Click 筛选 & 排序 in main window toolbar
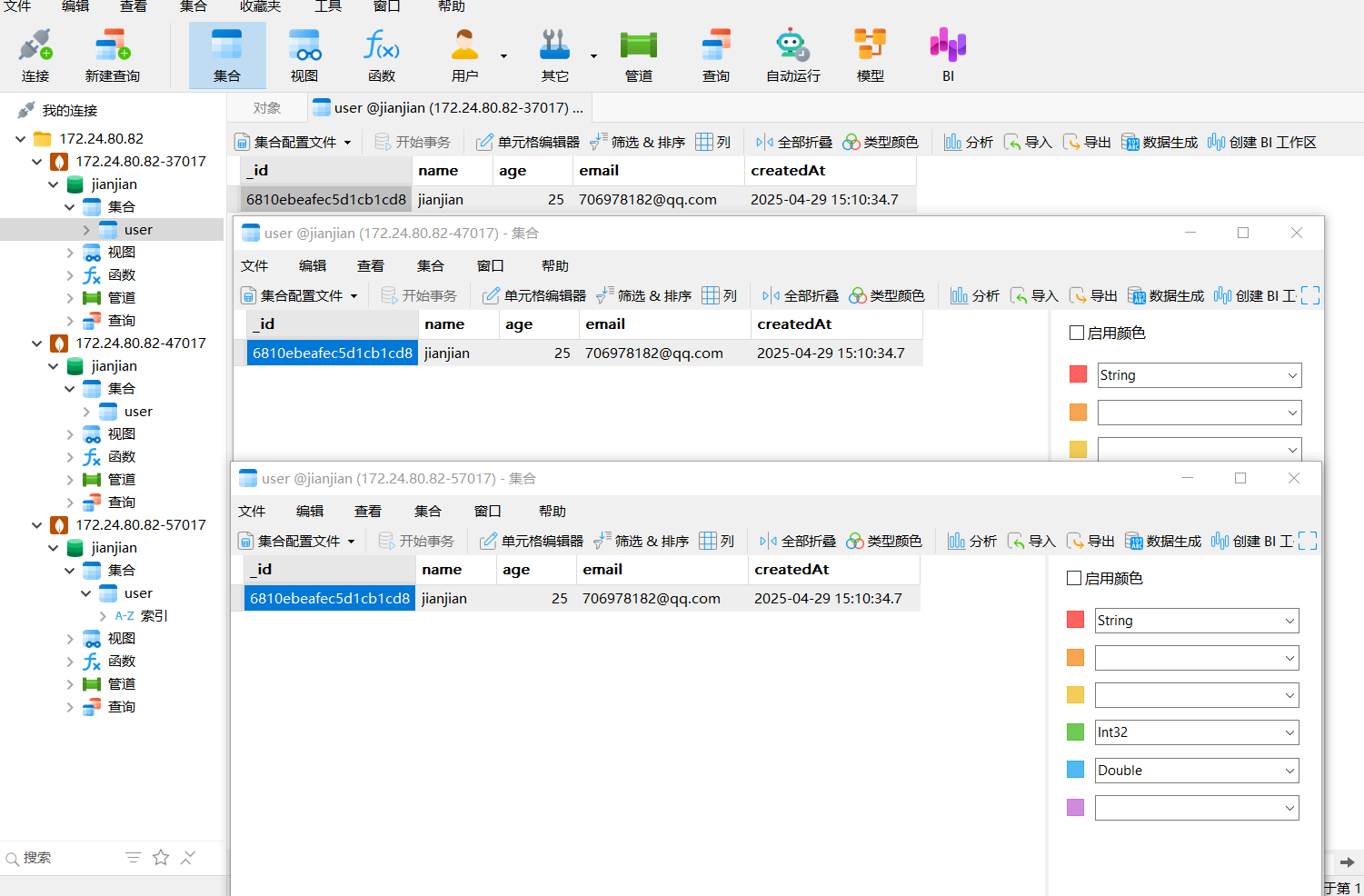 [638, 142]
